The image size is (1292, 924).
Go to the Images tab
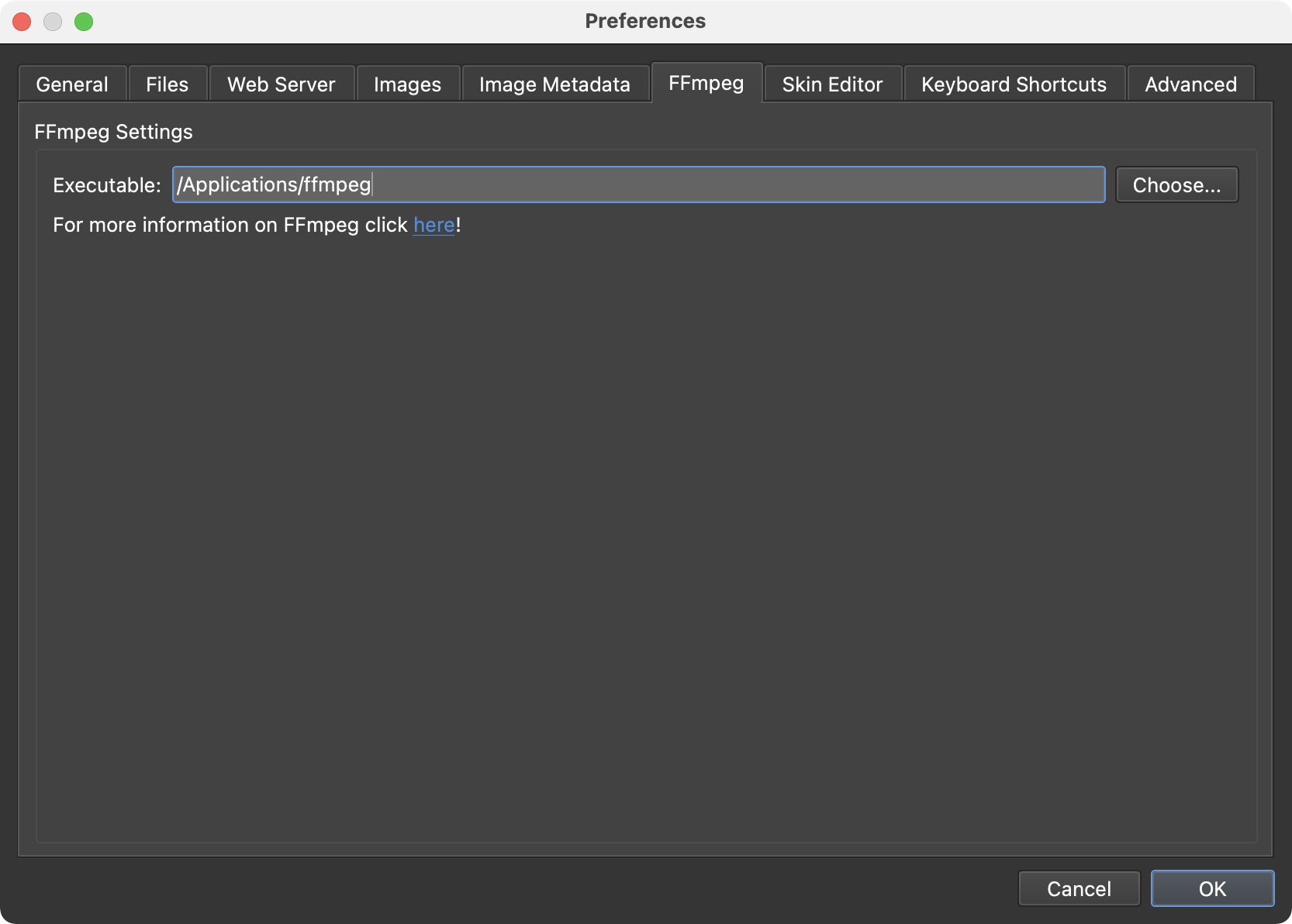coord(407,84)
